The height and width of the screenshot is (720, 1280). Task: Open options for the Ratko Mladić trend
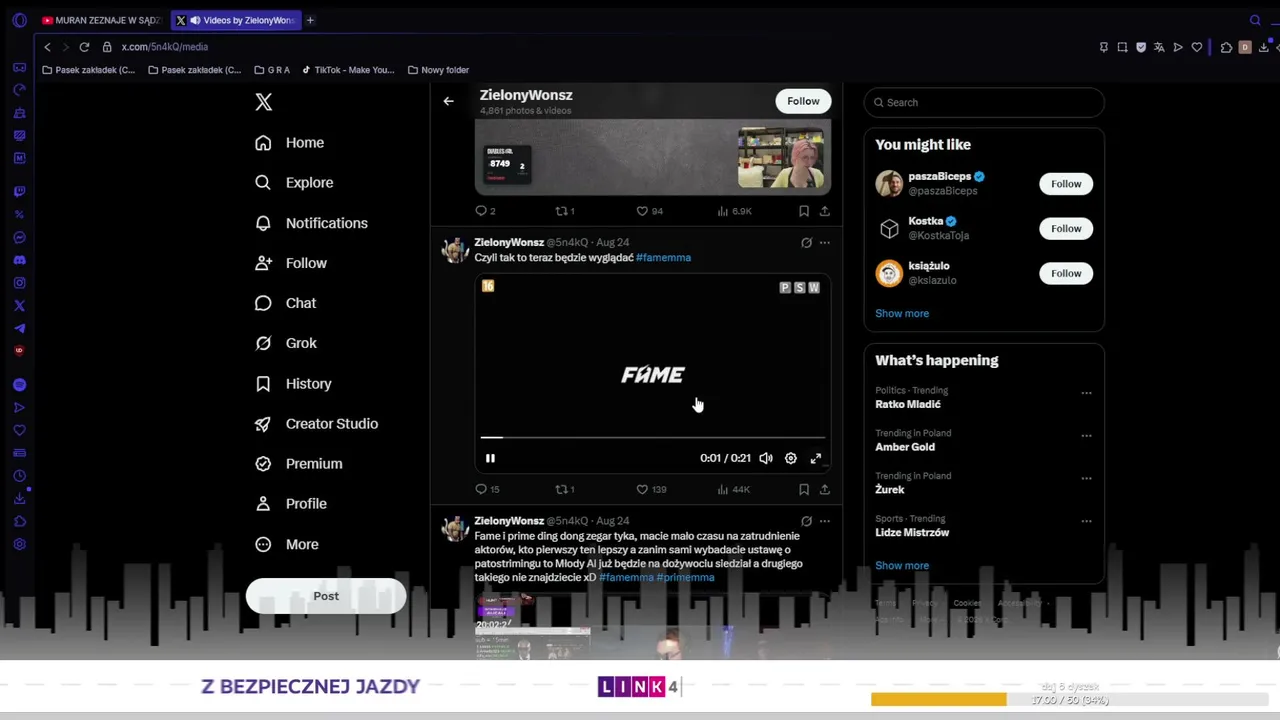pos(1086,393)
